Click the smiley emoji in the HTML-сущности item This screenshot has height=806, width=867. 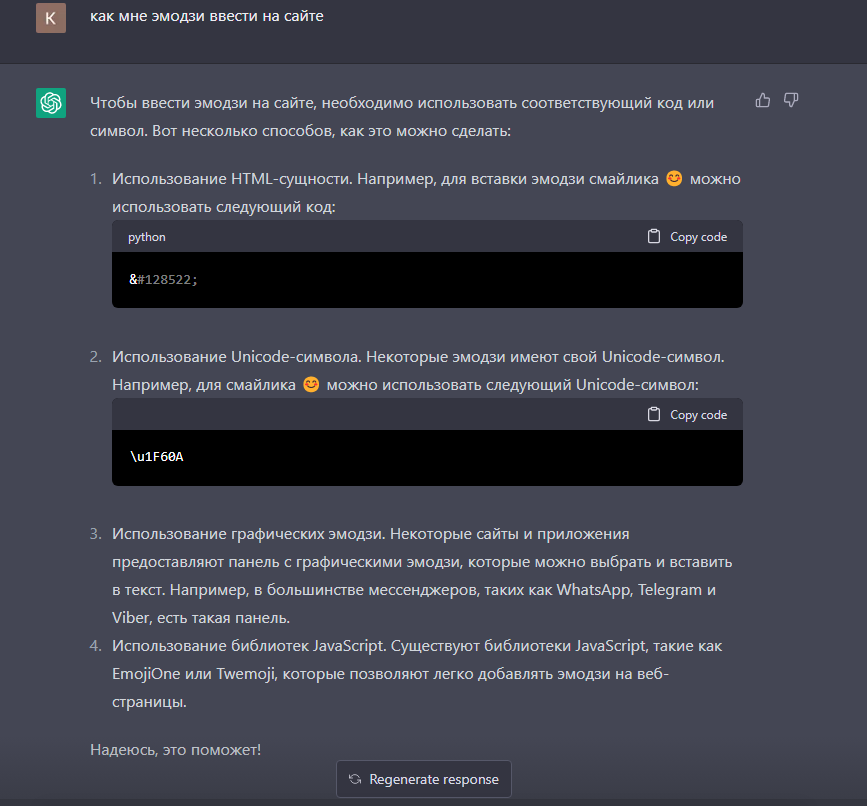click(x=674, y=179)
